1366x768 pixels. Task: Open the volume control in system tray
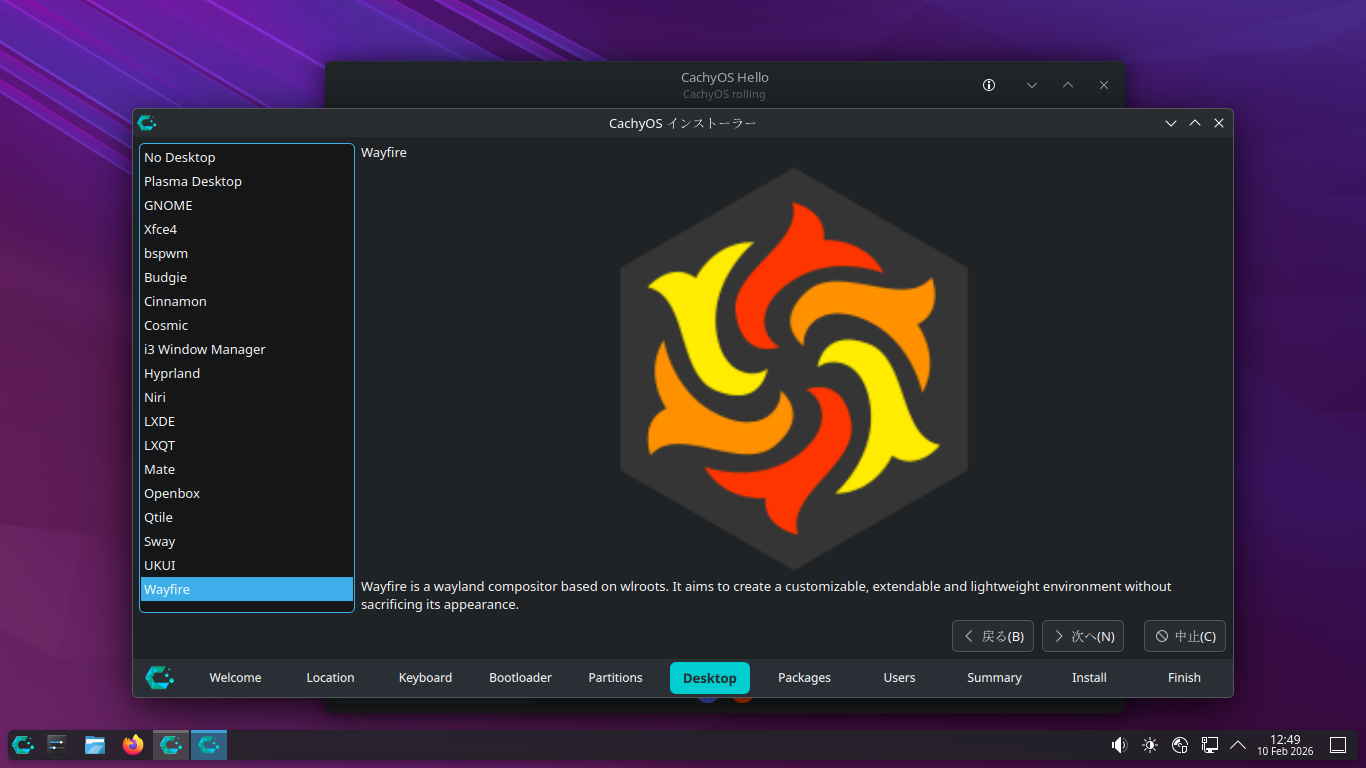click(1119, 745)
